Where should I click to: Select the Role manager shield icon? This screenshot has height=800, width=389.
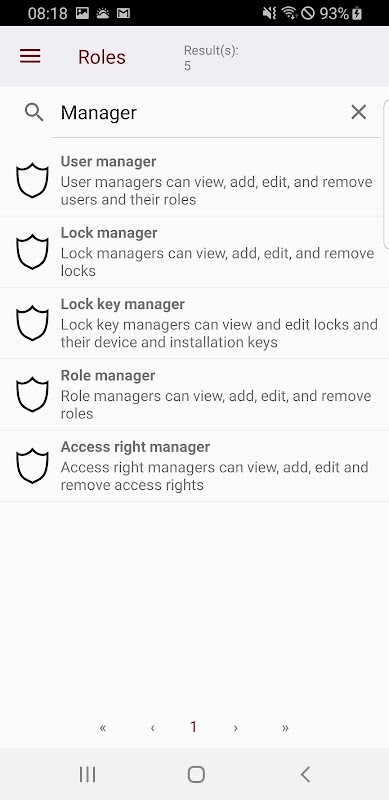(32, 395)
